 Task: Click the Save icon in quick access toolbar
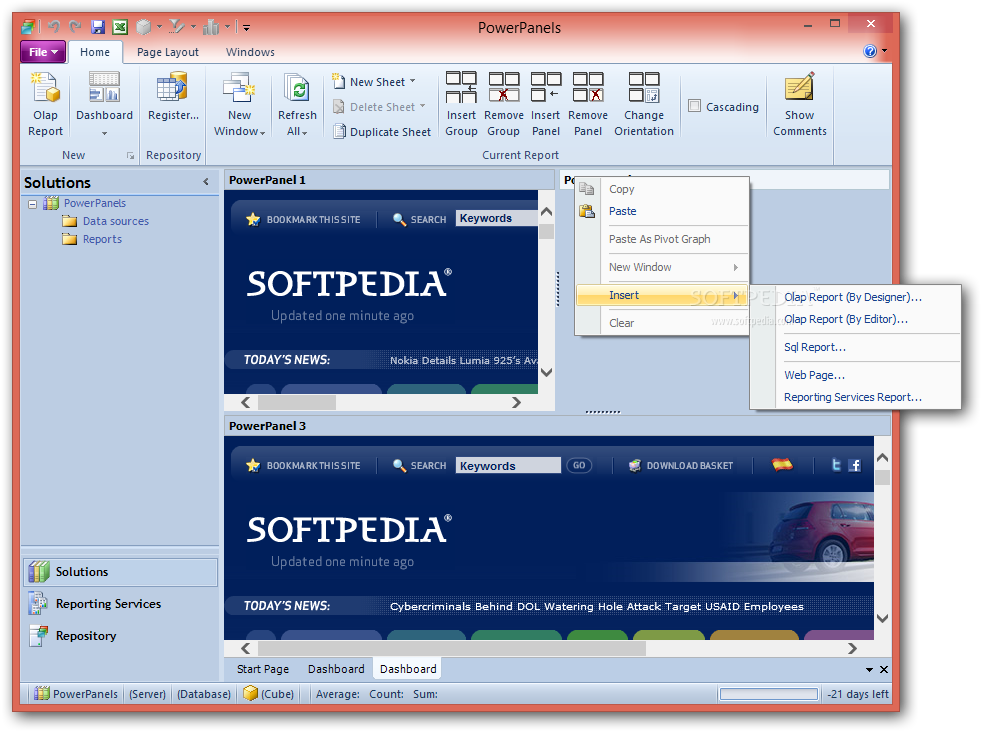98,27
